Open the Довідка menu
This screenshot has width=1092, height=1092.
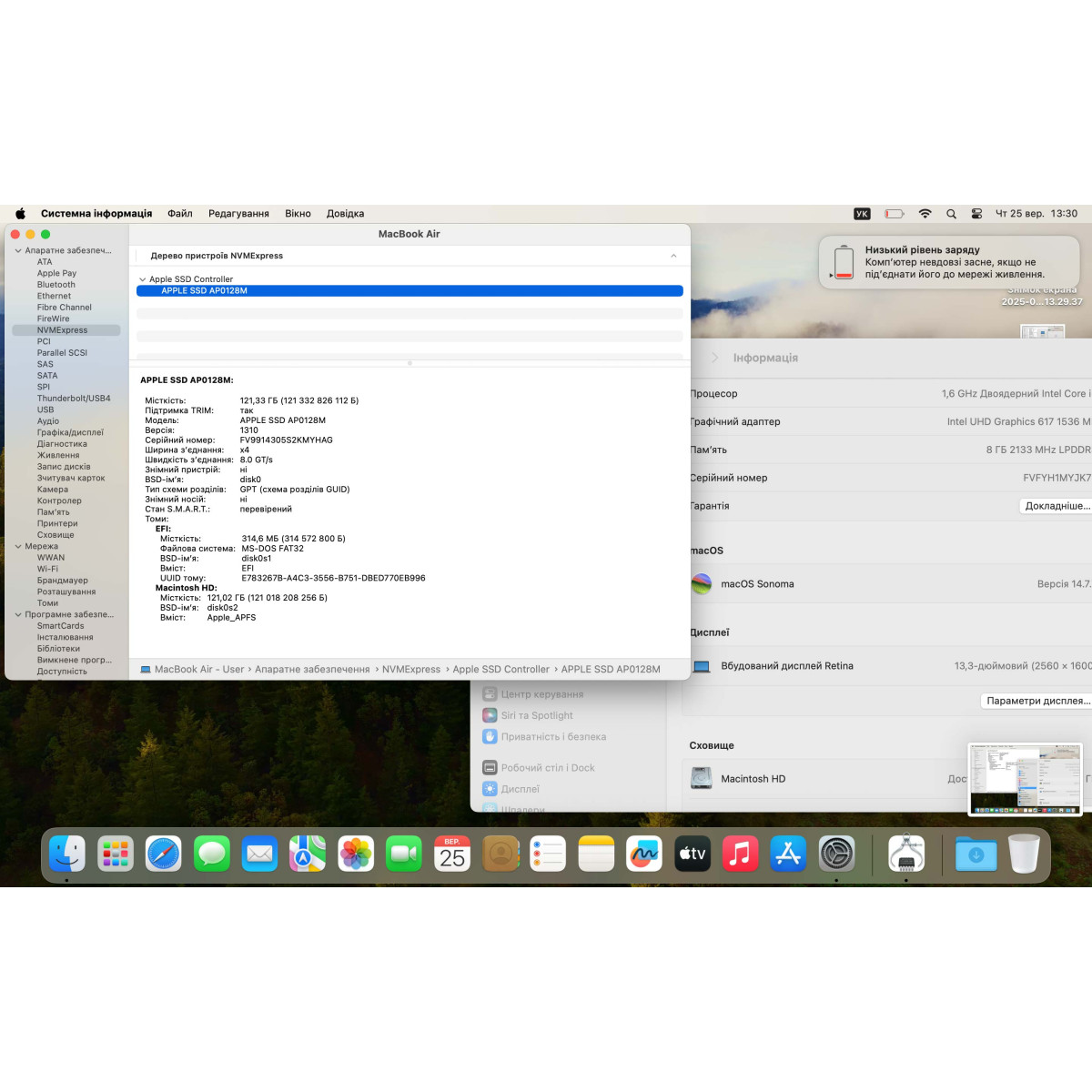tap(346, 214)
